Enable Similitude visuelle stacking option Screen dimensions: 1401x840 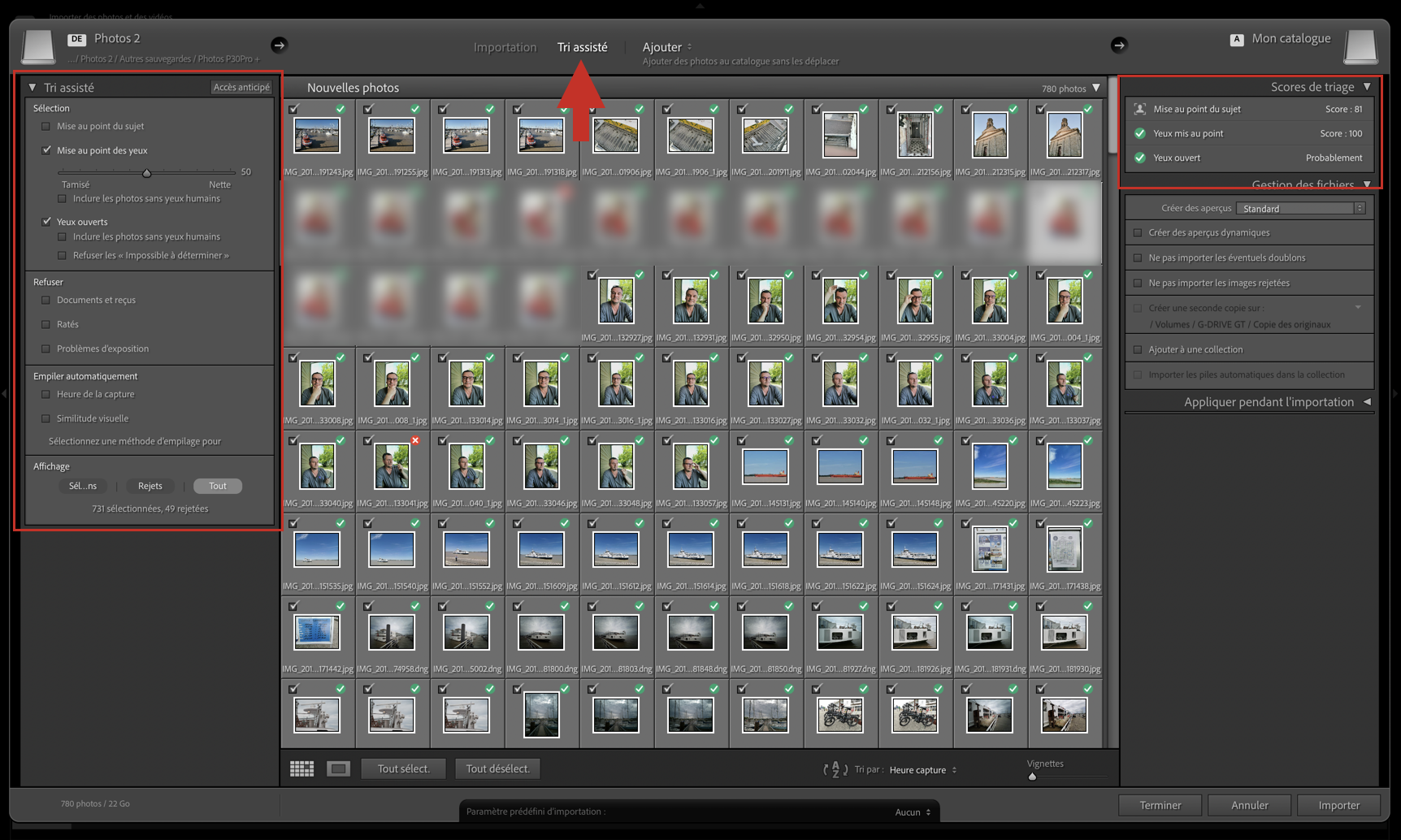pos(46,418)
